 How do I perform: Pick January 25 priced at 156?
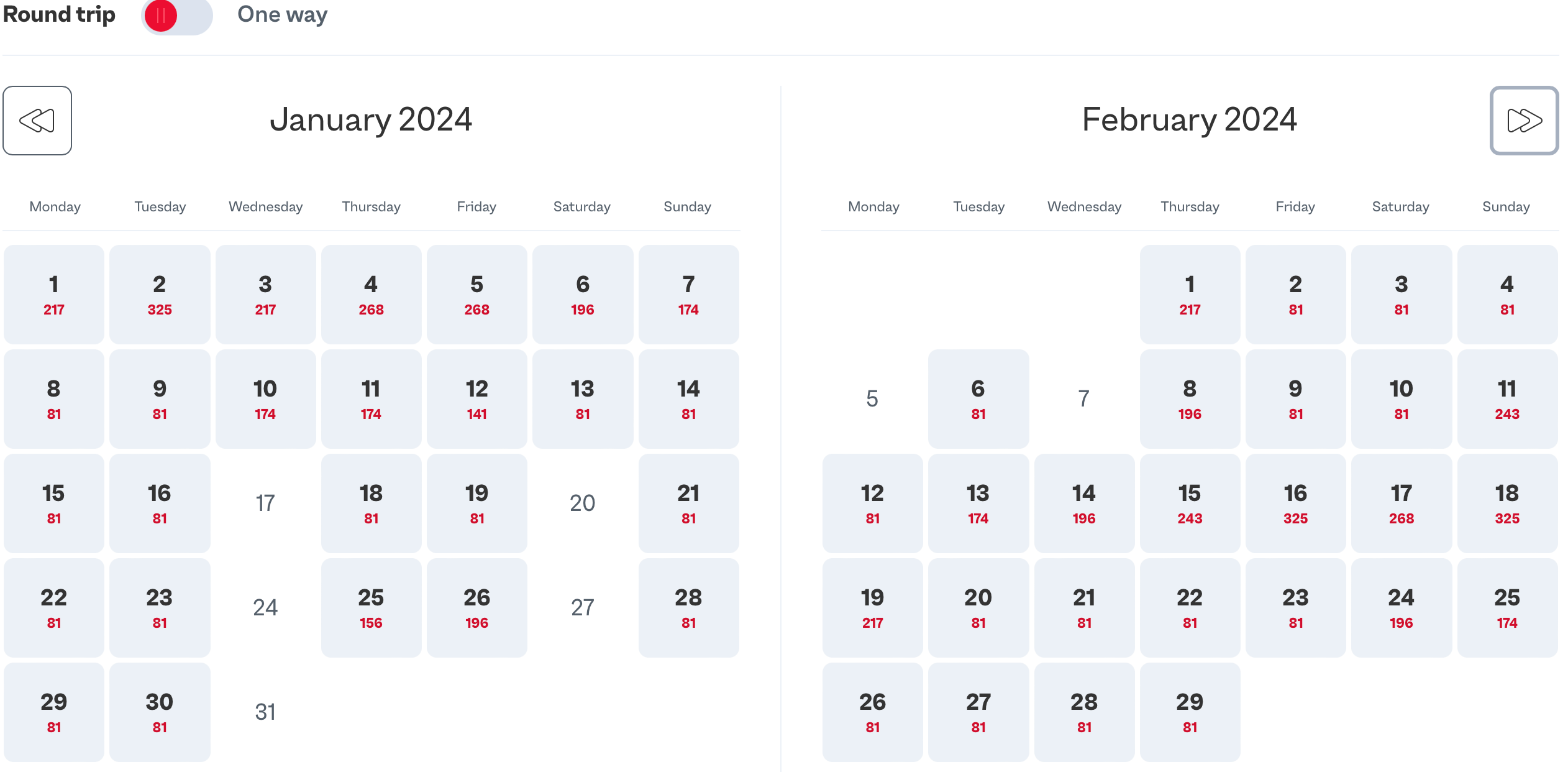coord(371,608)
